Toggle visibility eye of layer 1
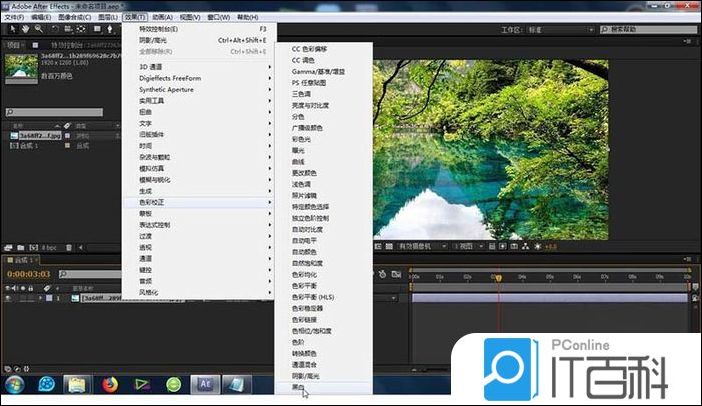This screenshot has width=702, height=406. click(x=8, y=298)
